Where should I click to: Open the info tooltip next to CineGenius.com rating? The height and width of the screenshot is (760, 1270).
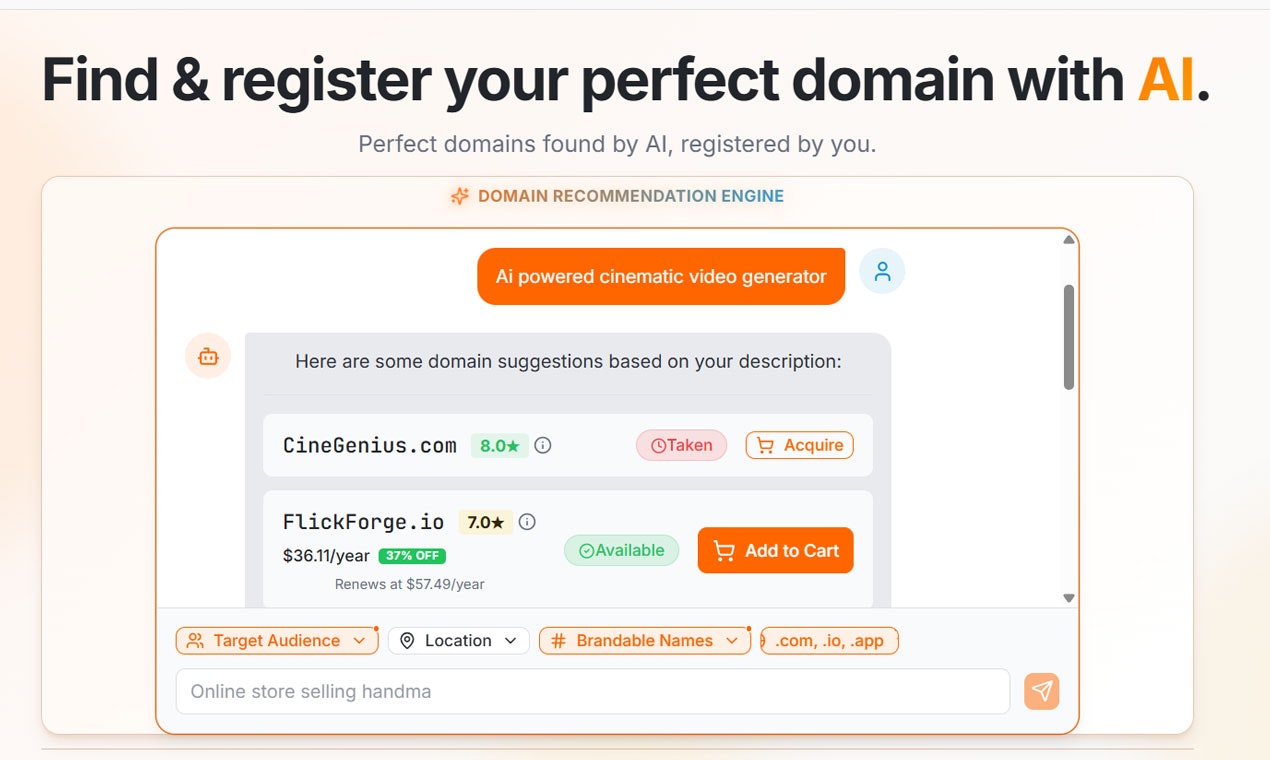coord(543,445)
